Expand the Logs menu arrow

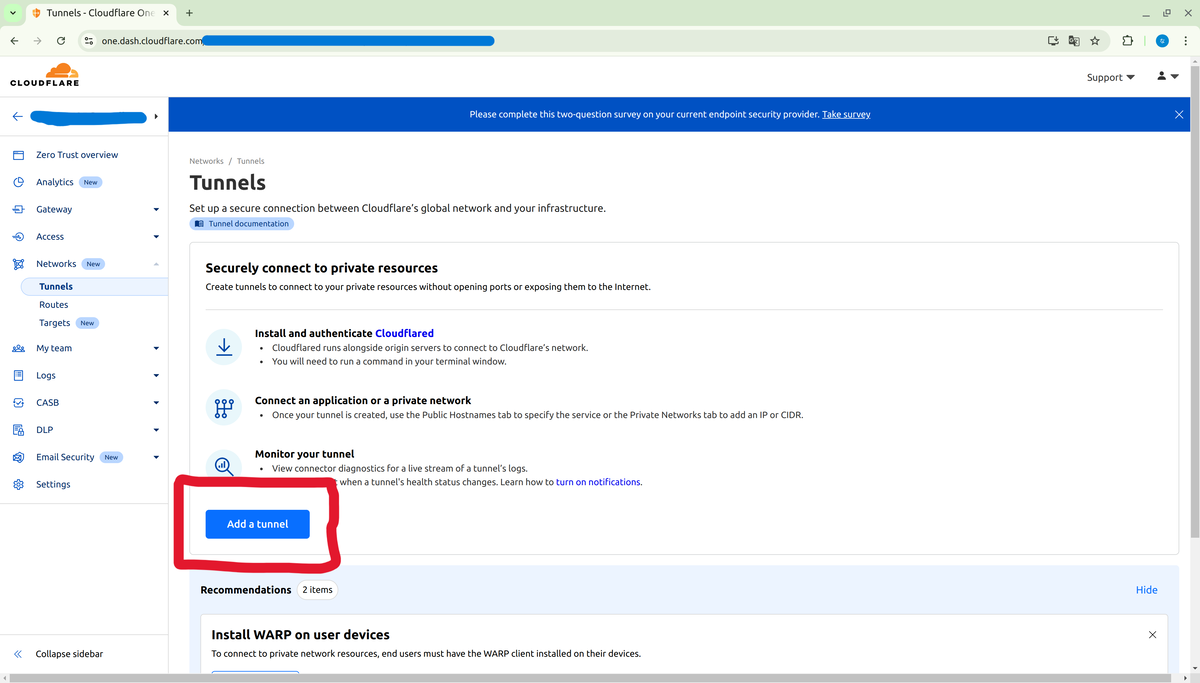[x=156, y=376]
